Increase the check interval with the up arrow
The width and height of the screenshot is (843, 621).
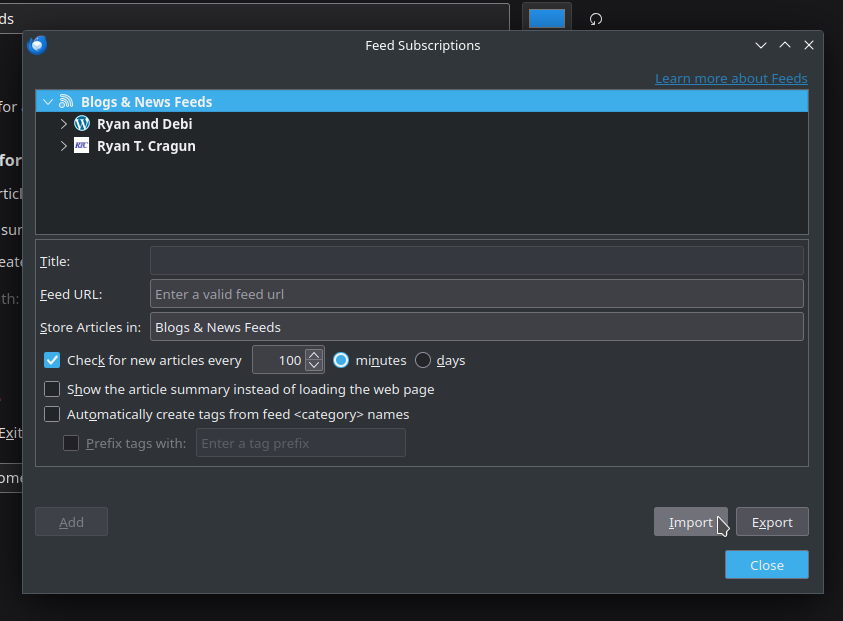(x=315, y=355)
